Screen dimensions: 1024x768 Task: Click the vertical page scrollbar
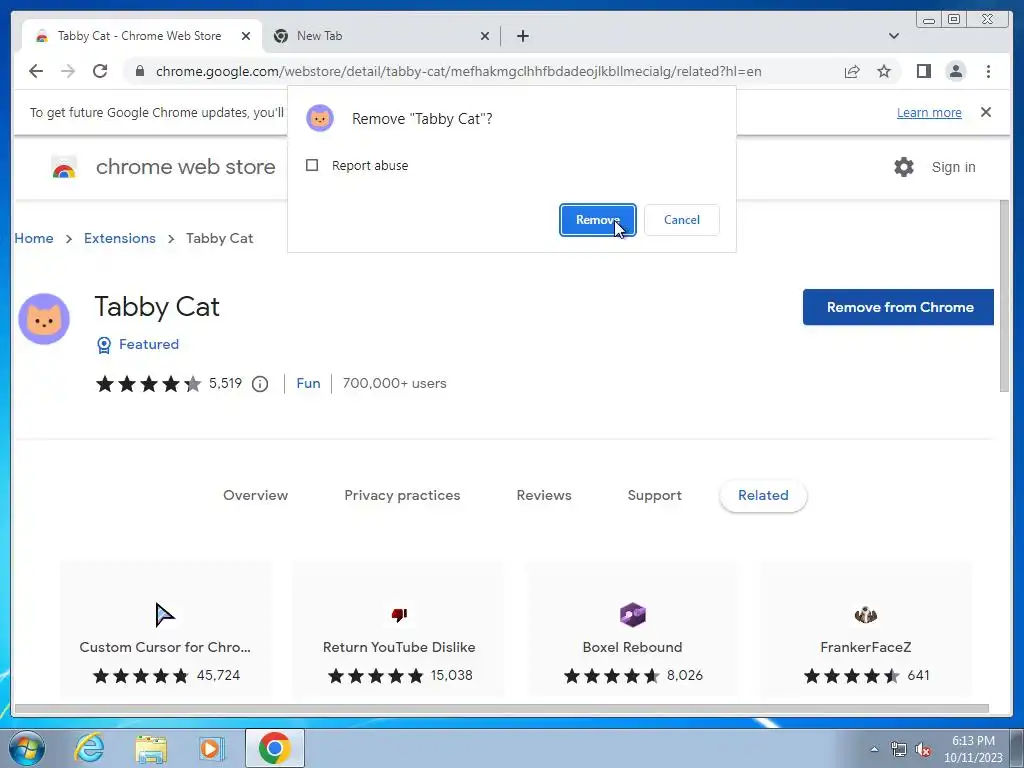pos(1004,296)
